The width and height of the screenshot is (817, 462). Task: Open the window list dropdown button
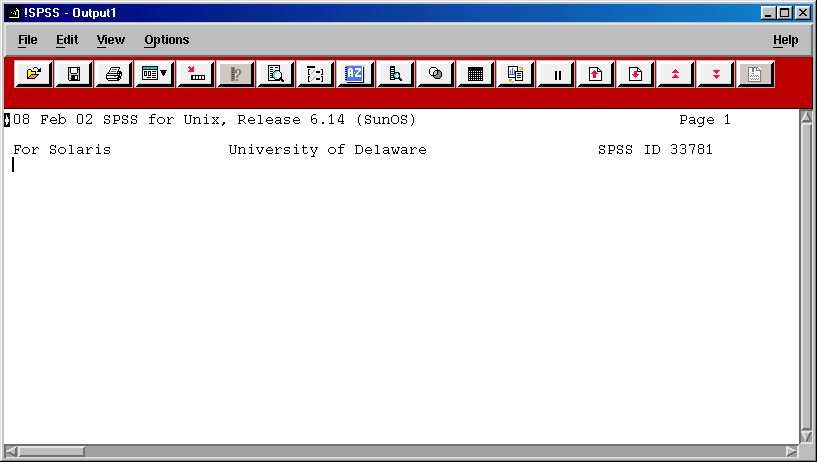coord(154,74)
